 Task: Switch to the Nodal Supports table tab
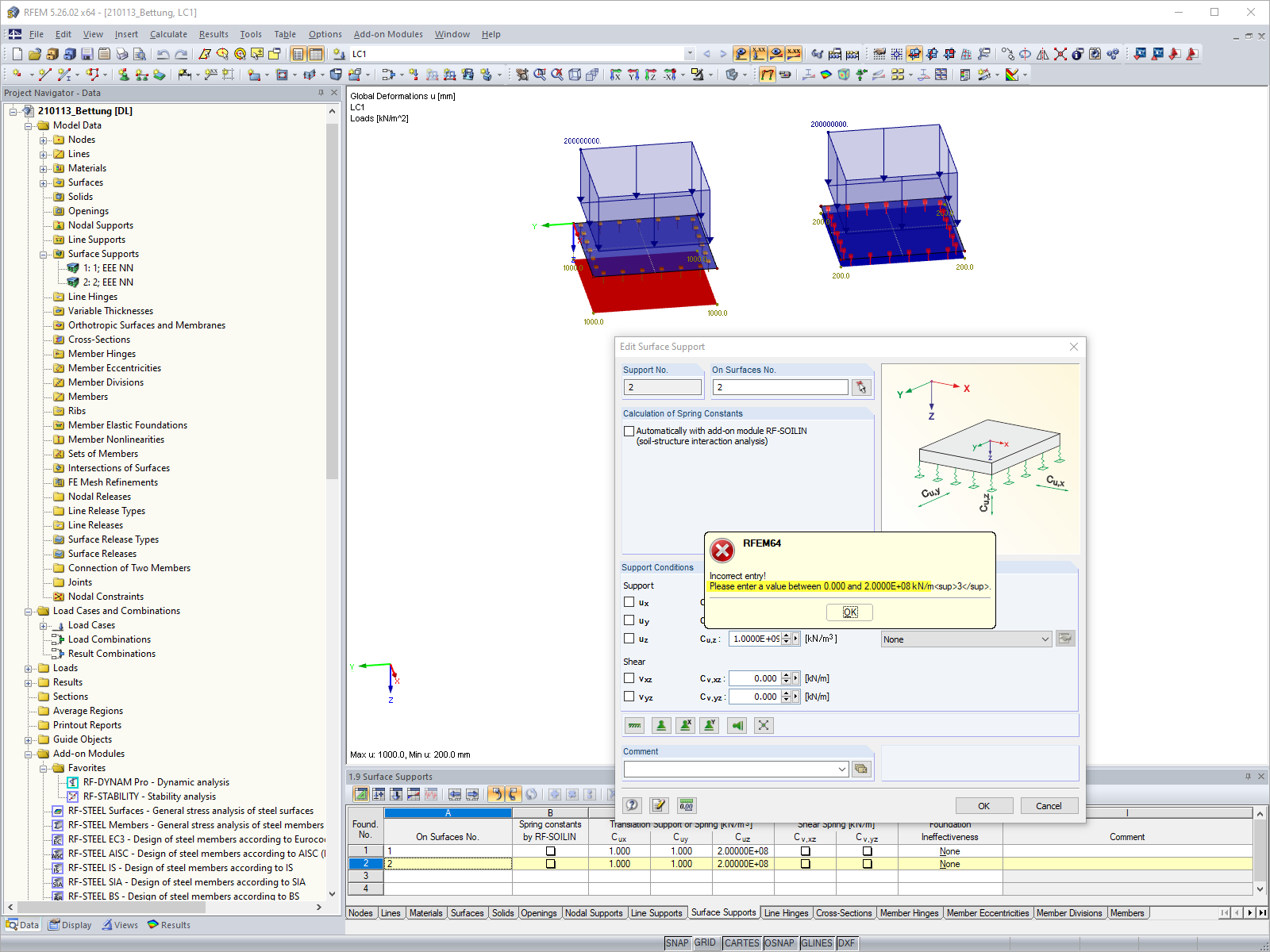594,913
